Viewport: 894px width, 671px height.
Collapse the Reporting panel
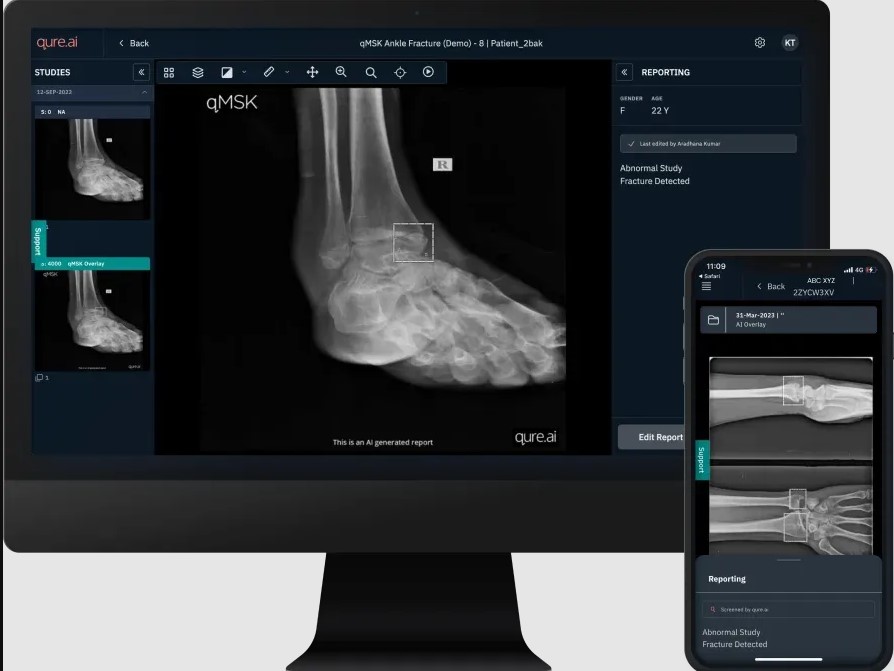coord(624,72)
